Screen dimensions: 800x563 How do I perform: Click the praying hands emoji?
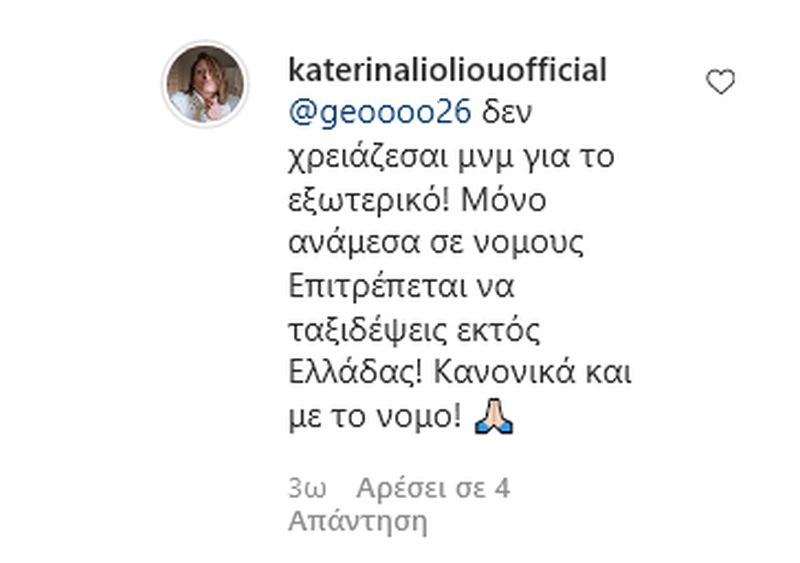point(493,417)
